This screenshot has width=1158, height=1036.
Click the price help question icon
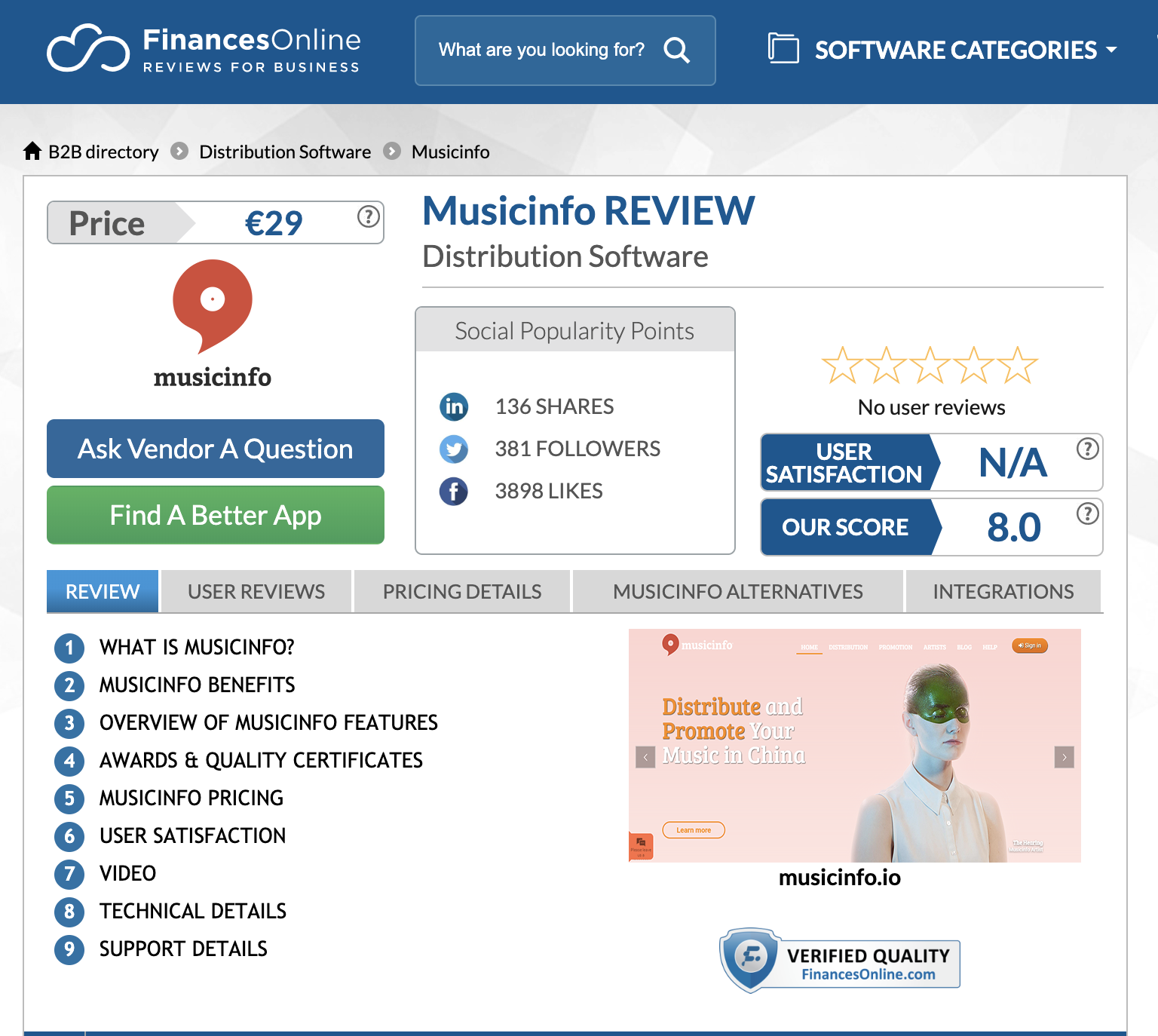pos(368,217)
